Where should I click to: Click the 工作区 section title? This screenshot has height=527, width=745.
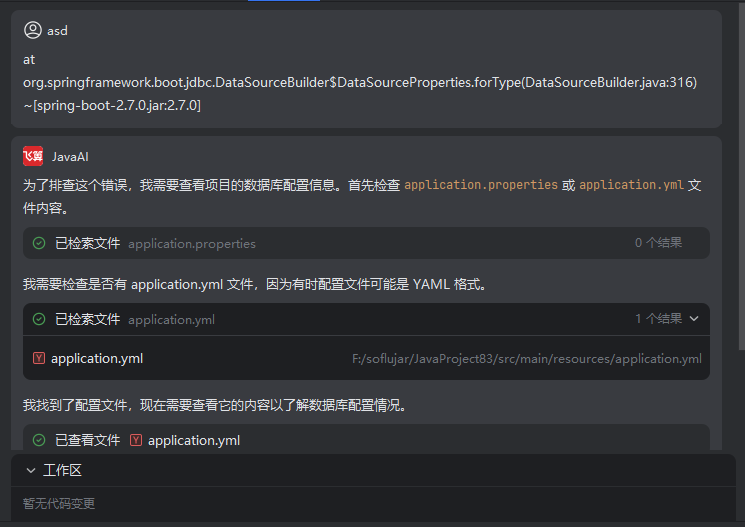(x=62, y=470)
